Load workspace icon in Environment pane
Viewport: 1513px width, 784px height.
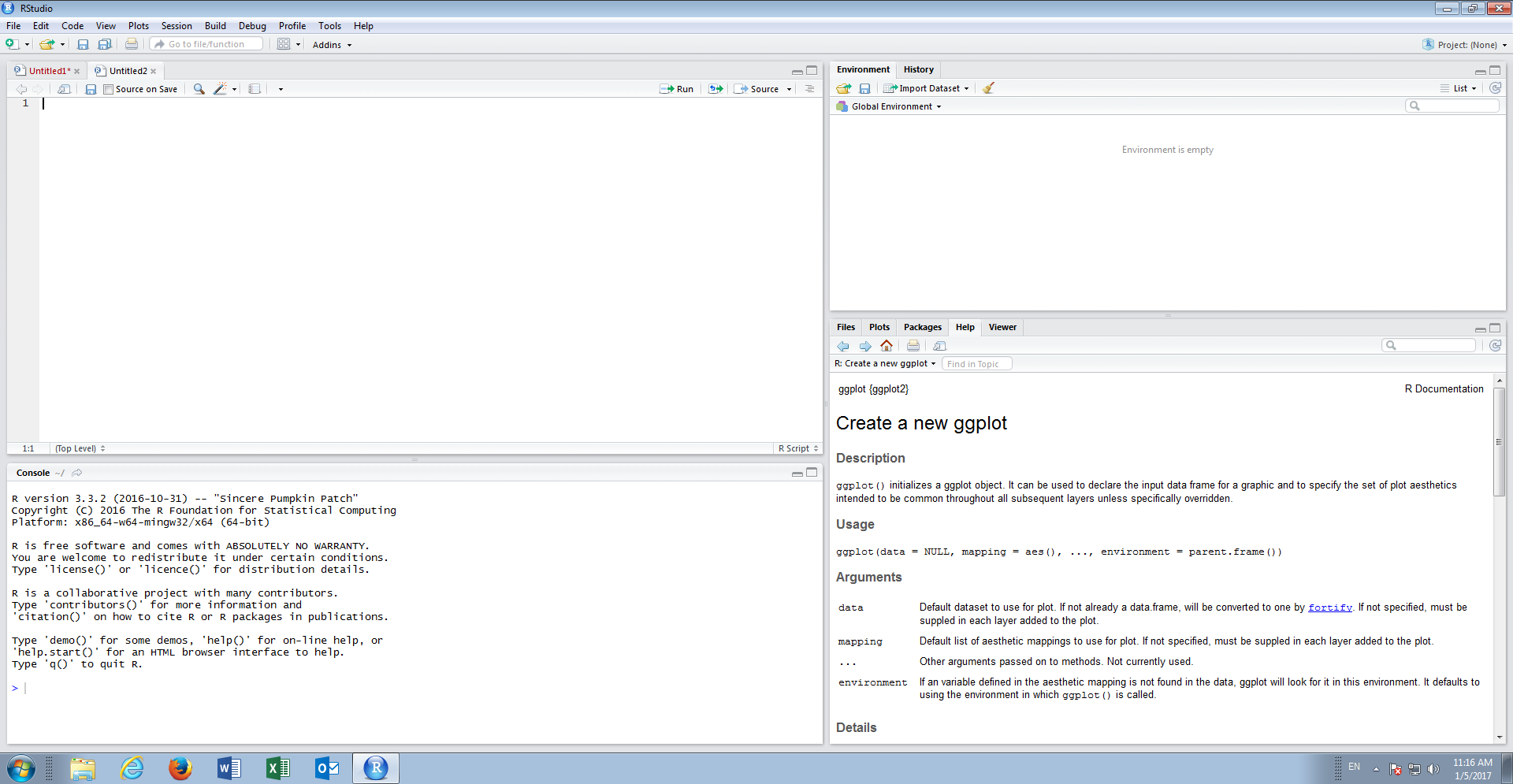844,88
